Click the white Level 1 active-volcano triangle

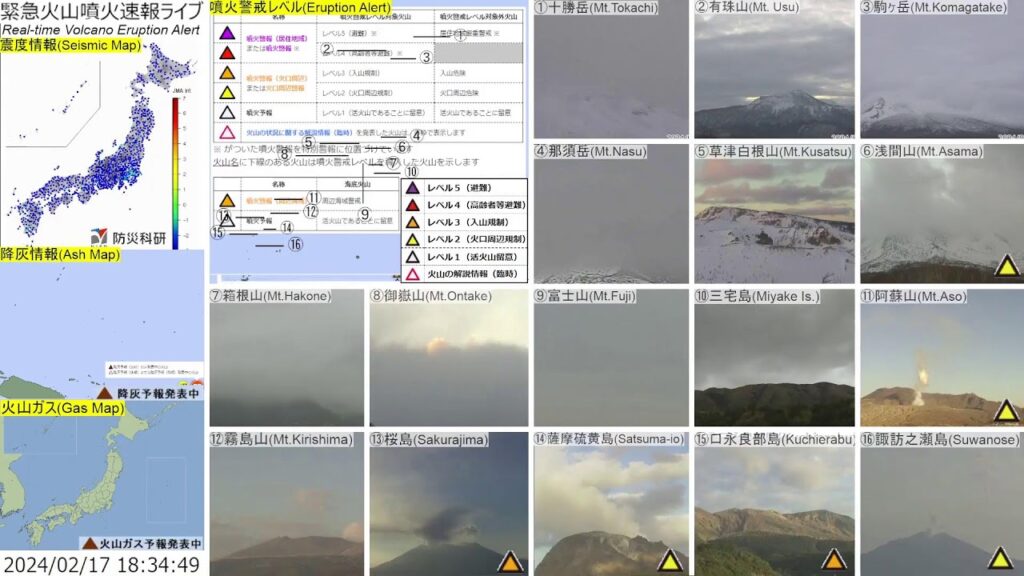412,257
